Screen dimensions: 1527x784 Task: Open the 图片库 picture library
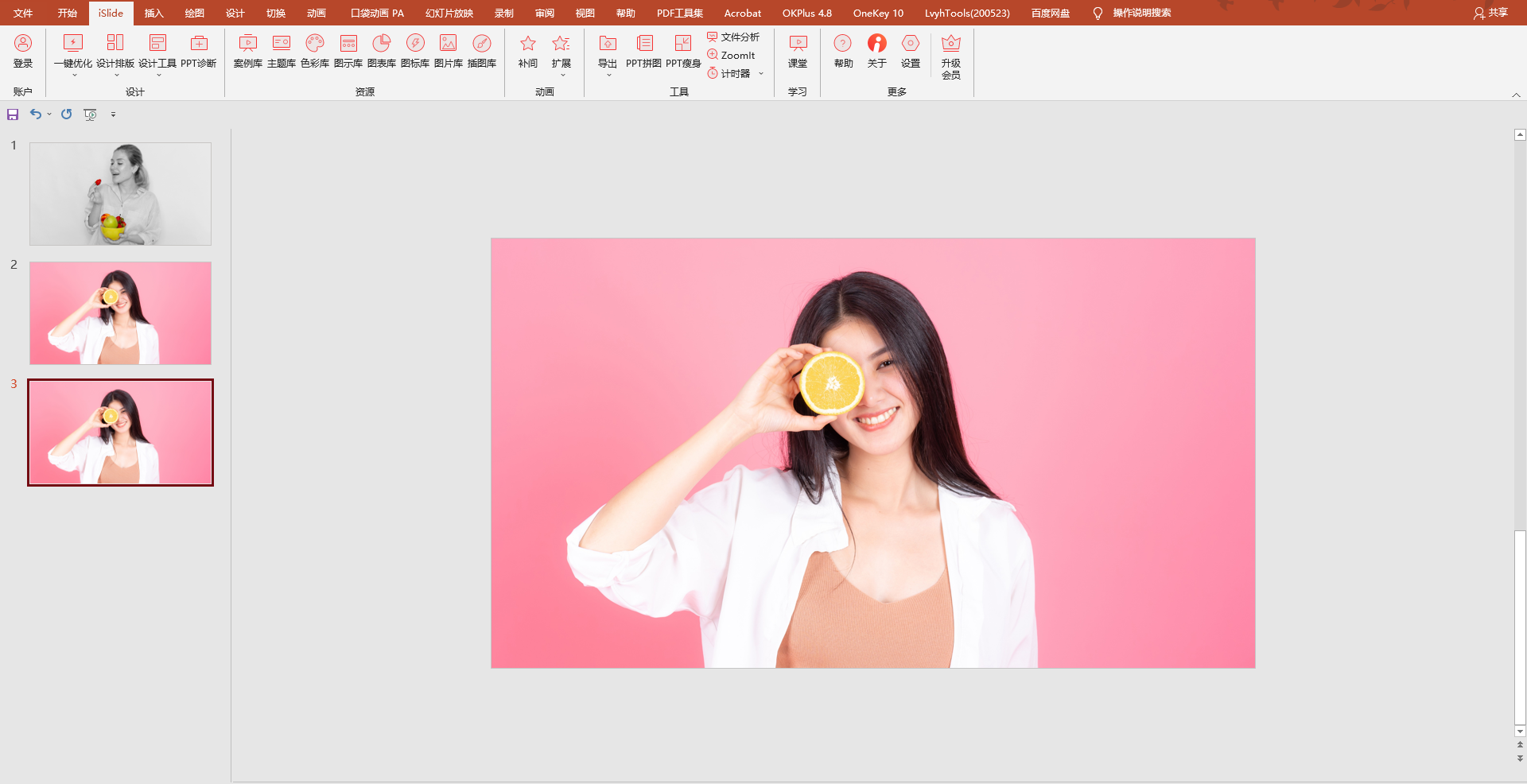449,51
